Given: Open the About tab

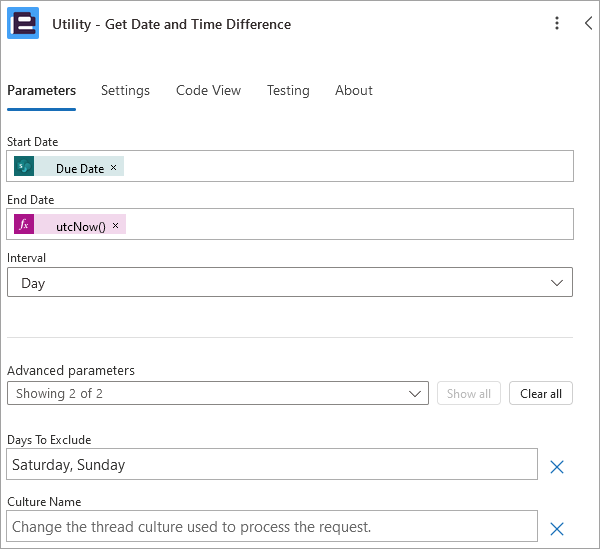Looking at the screenshot, I should point(354,91).
